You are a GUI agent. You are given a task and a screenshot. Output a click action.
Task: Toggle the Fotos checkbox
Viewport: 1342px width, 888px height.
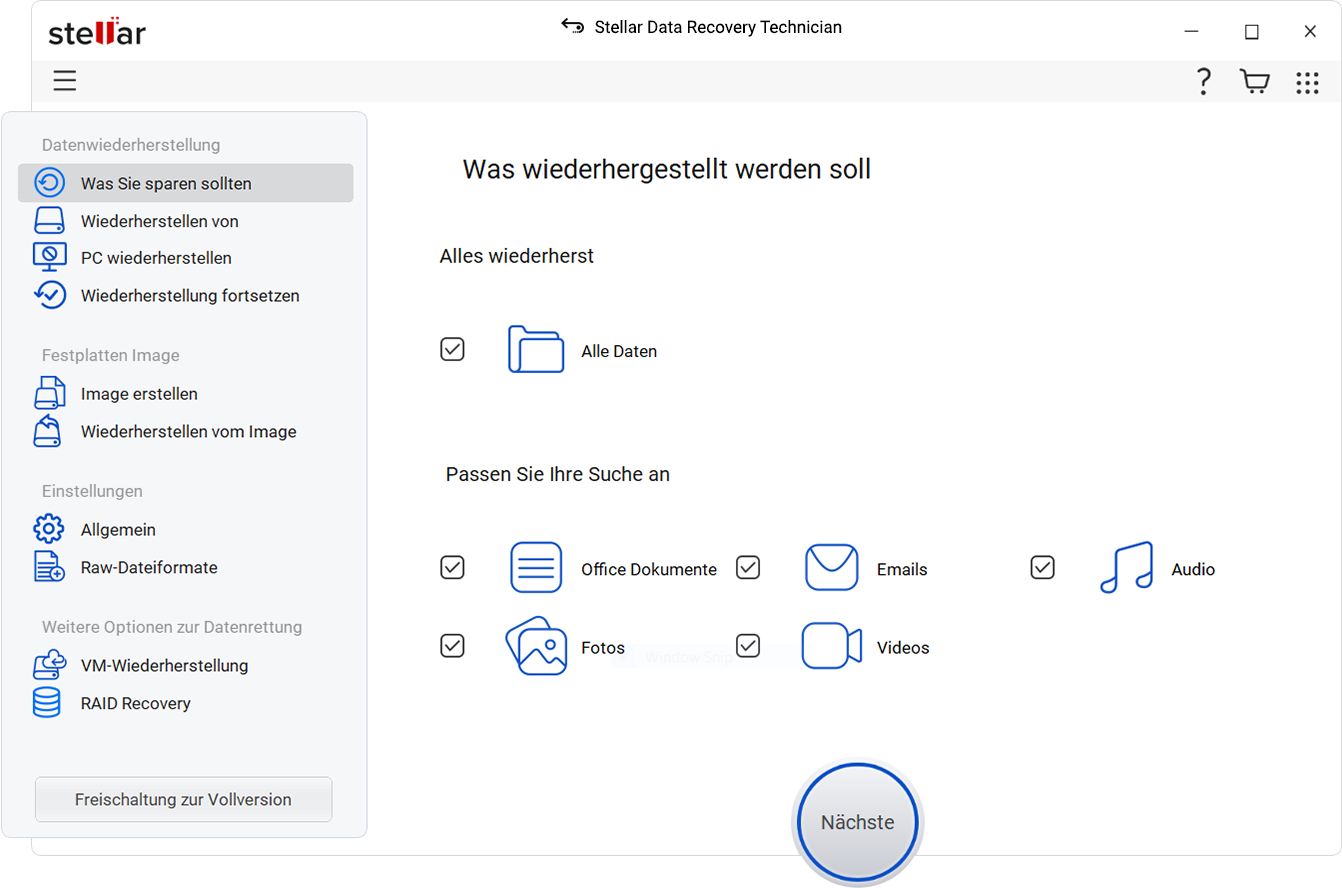tap(453, 646)
